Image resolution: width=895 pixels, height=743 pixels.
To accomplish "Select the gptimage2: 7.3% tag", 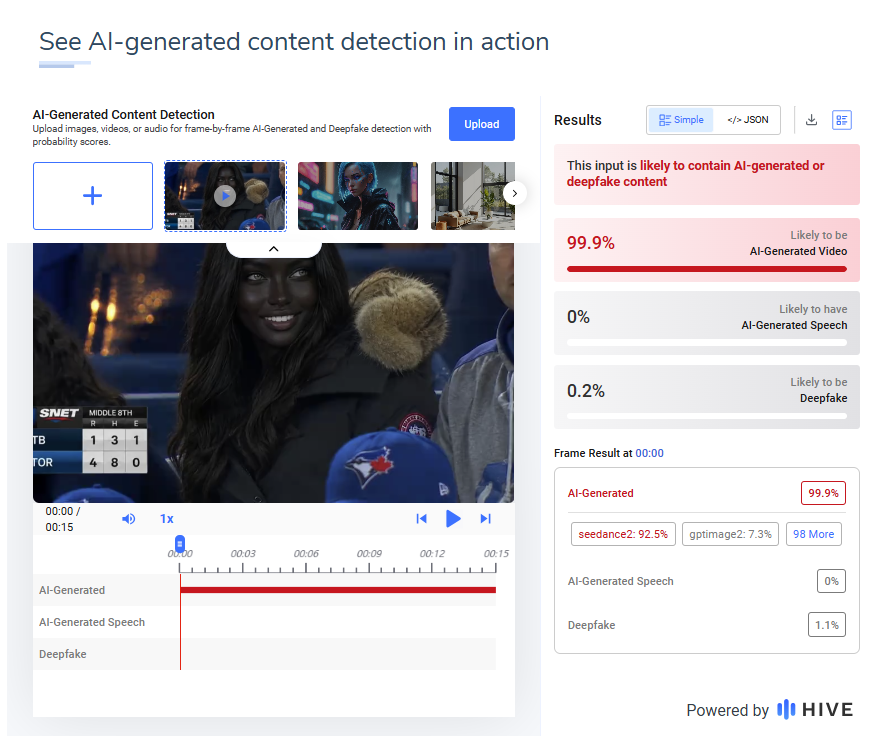I will 730,534.
